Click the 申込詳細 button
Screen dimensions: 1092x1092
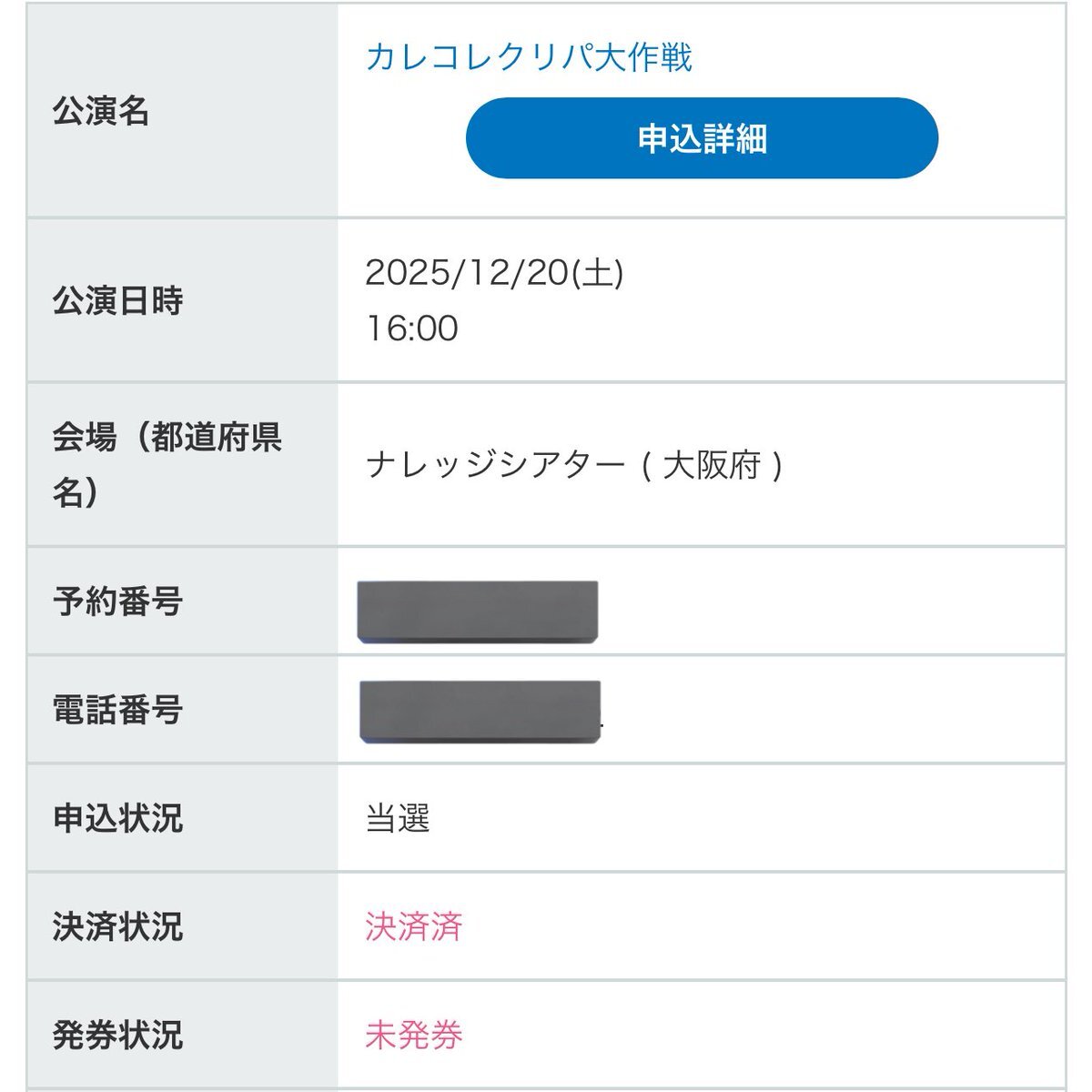pyautogui.click(x=702, y=138)
